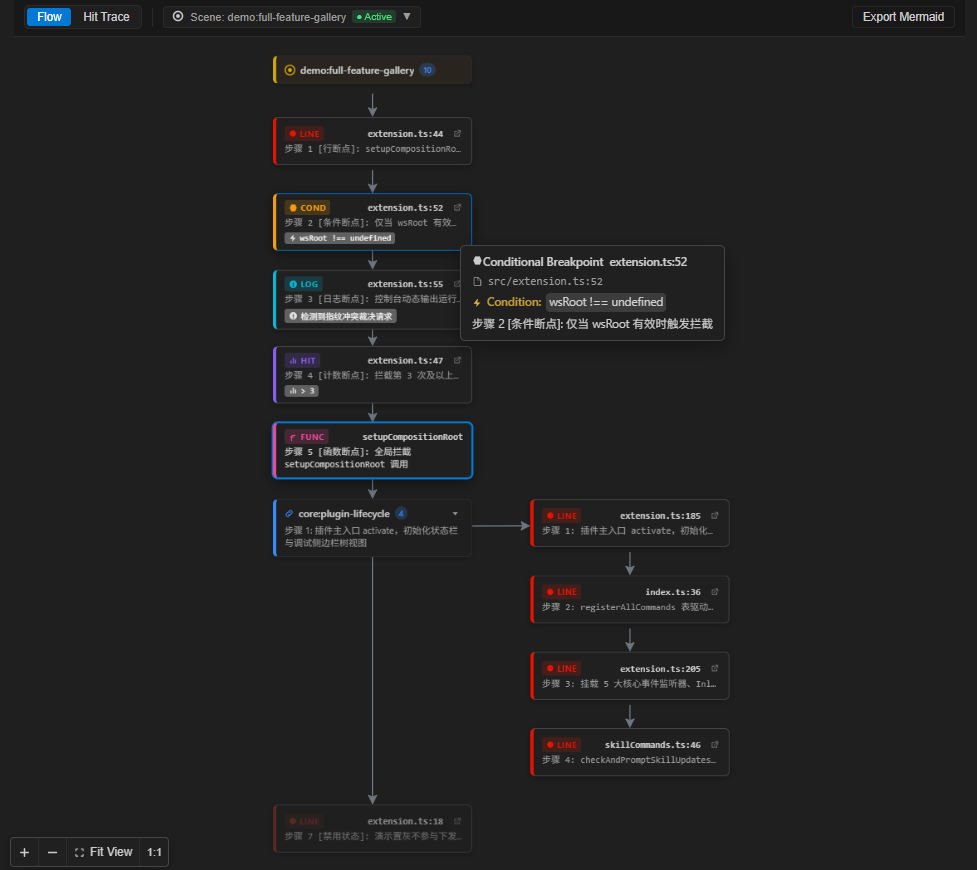The height and width of the screenshot is (870, 977).
Task: Click the lightning Condition icon in tooltip
Action: (x=477, y=302)
